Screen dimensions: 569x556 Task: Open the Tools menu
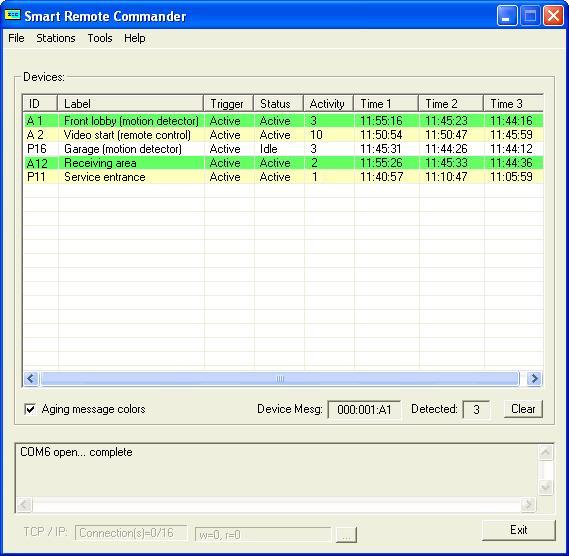100,38
